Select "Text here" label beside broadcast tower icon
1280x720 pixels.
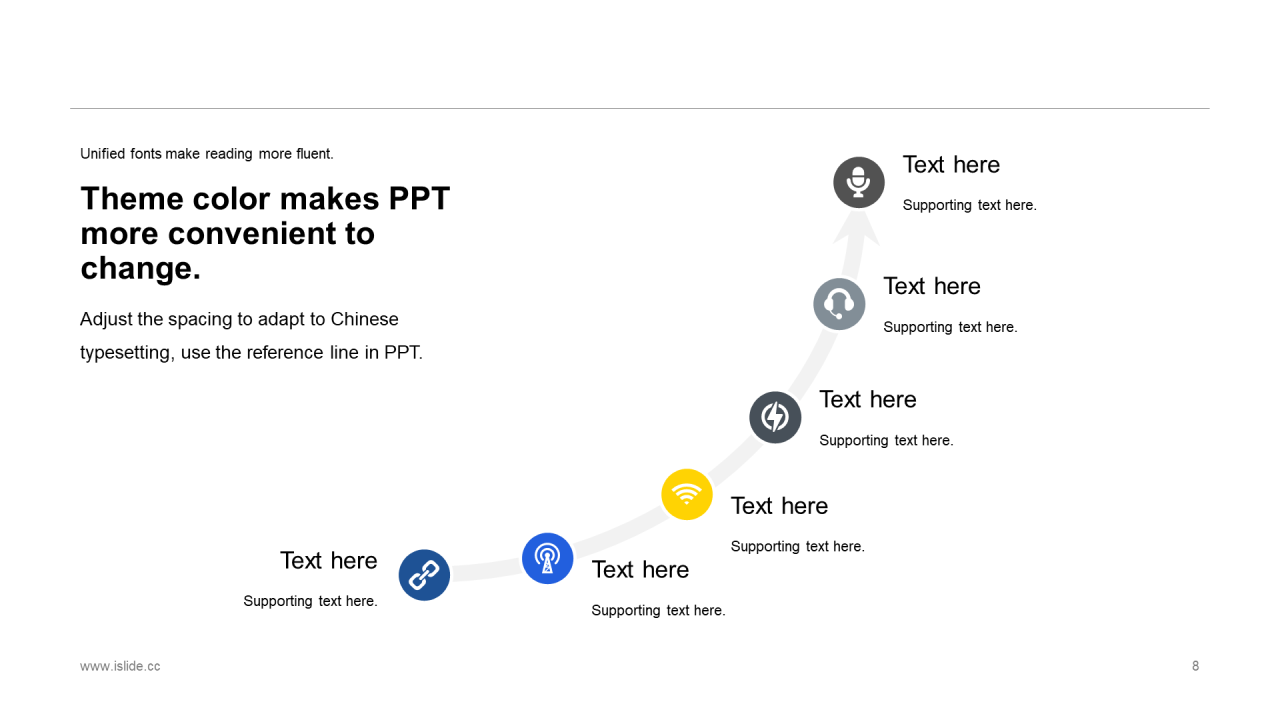640,569
